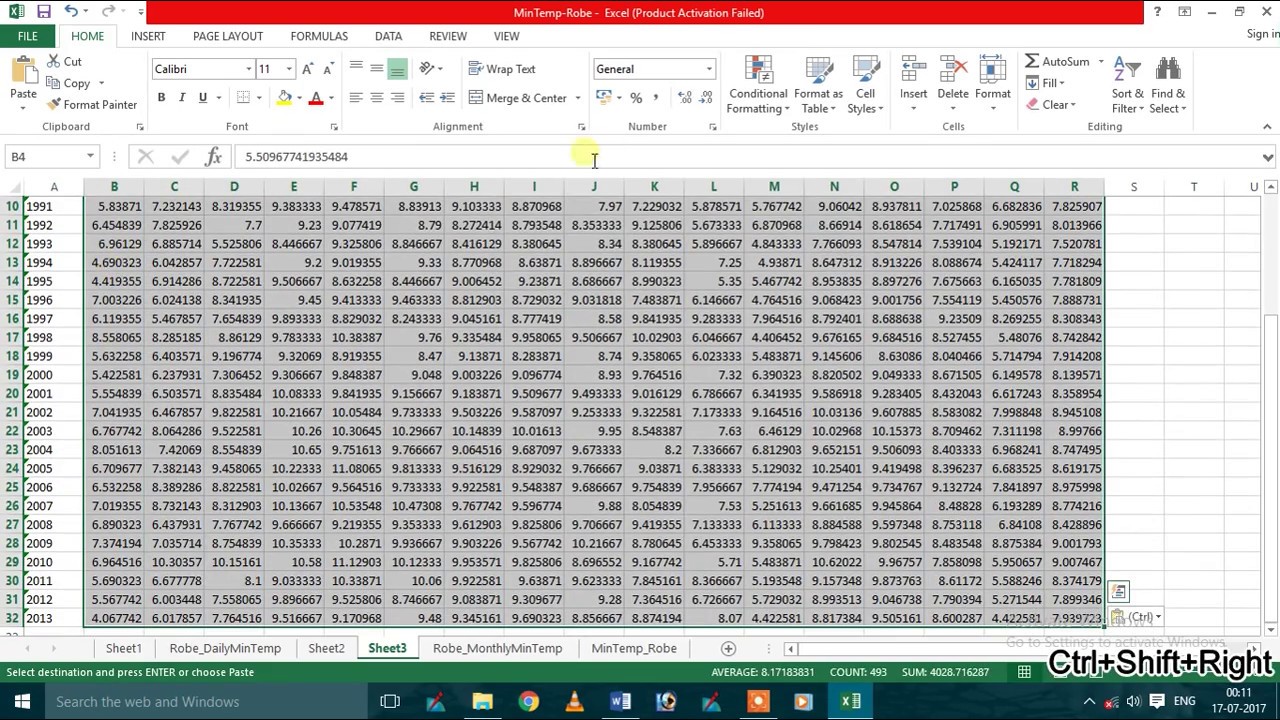The width and height of the screenshot is (1280, 720).
Task: Open orientation options
Action: pos(431,69)
